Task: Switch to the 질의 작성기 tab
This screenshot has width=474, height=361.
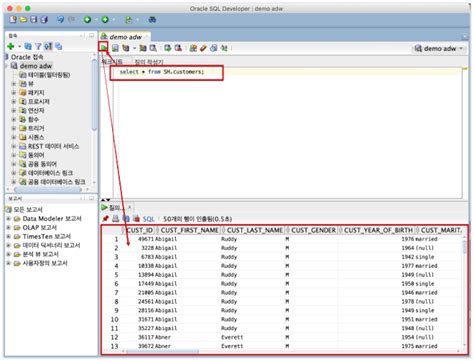Action: [x=149, y=62]
